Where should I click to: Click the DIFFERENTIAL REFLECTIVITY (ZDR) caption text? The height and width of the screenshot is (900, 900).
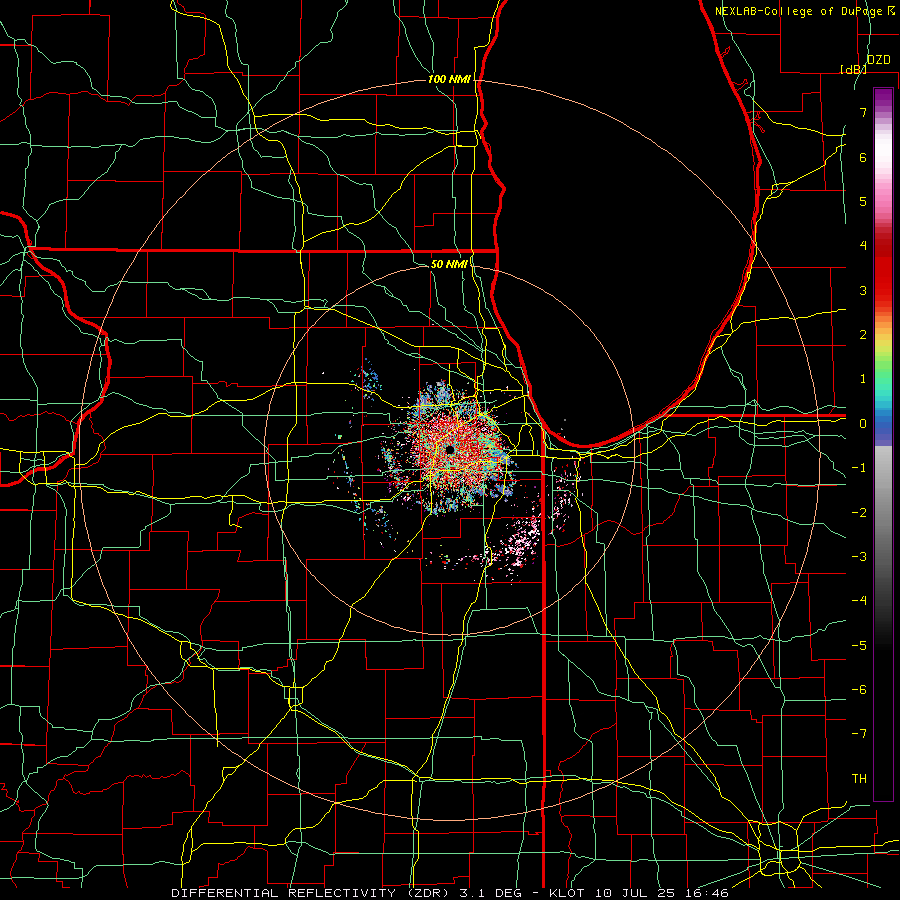[x=312, y=893]
